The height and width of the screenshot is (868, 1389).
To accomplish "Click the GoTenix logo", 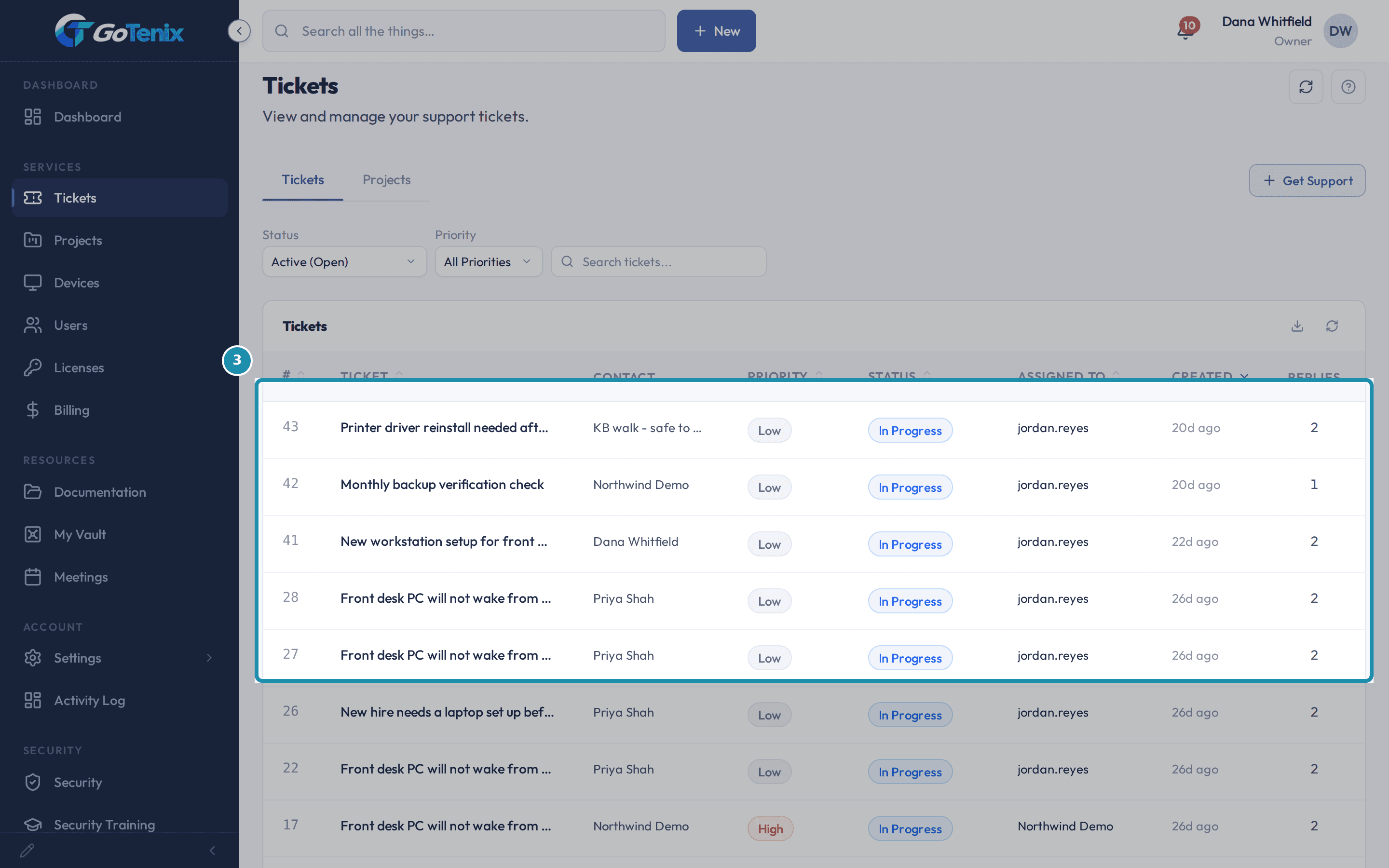I will pos(120,30).
